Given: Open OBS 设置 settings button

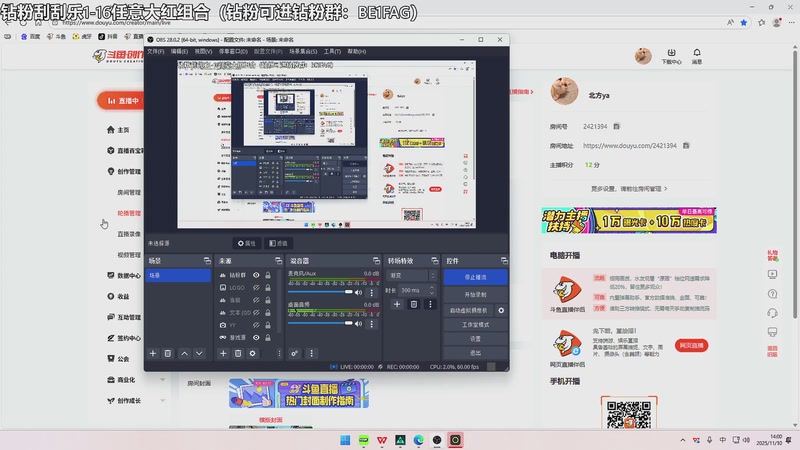Looking at the screenshot, I should [x=476, y=339].
